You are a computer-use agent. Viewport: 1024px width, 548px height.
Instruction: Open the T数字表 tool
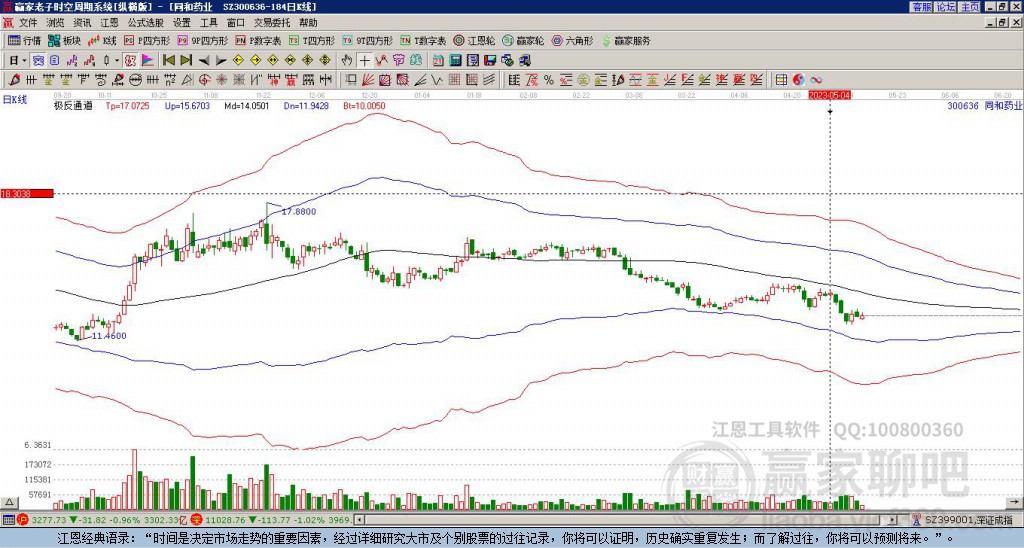tap(423, 40)
